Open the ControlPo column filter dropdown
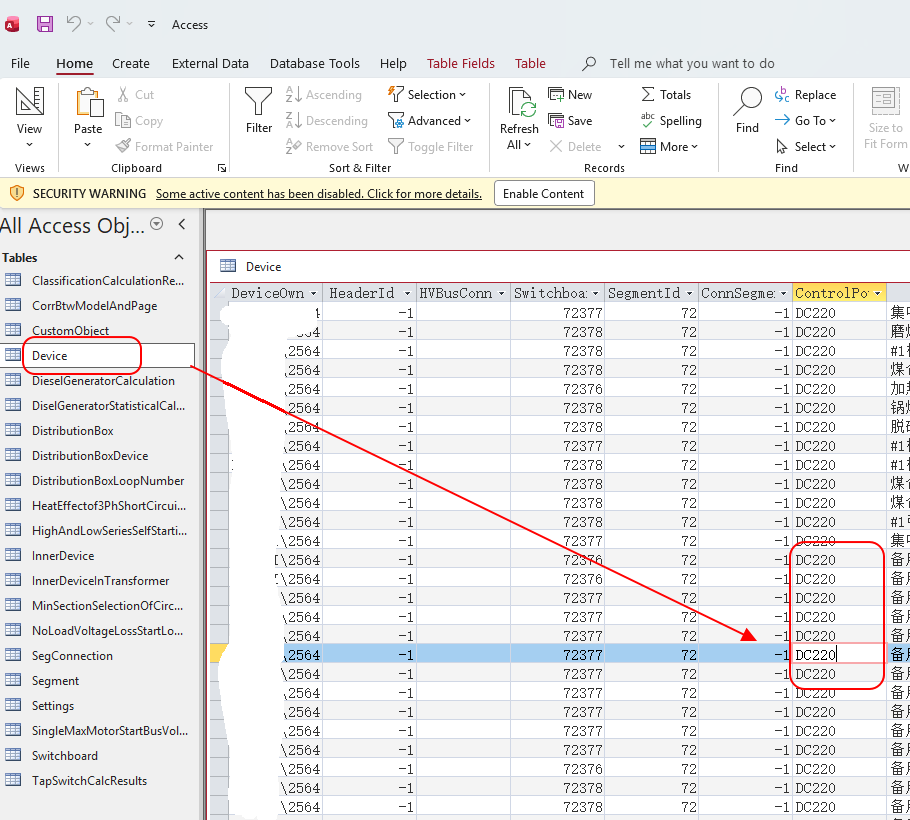Image resolution: width=910 pixels, height=820 pixels. coord(878,294)
